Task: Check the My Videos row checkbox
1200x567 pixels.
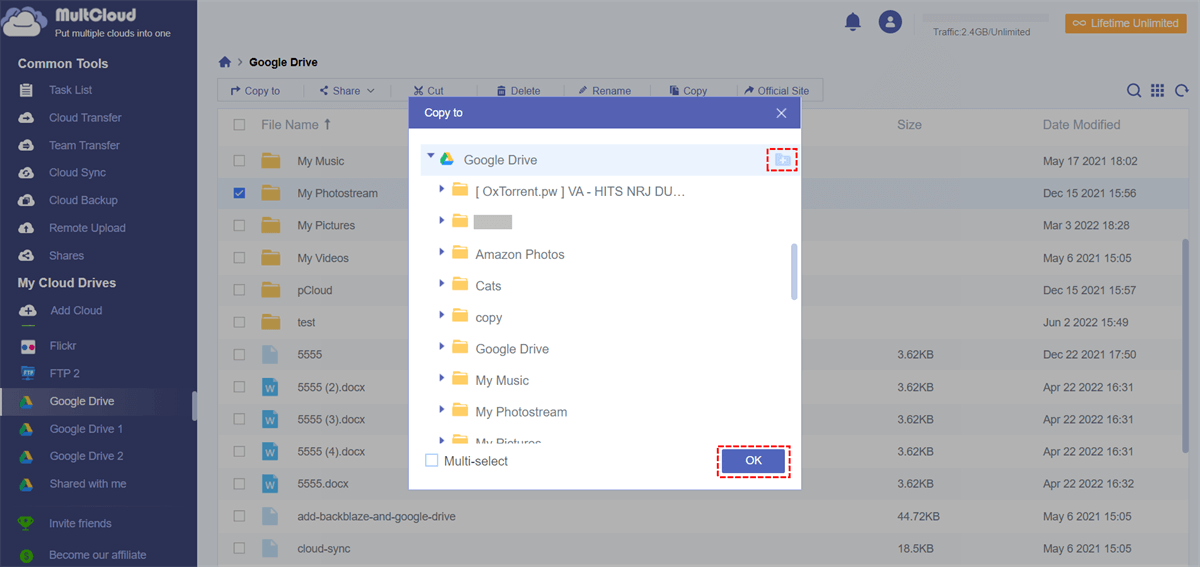Action: 239,258
